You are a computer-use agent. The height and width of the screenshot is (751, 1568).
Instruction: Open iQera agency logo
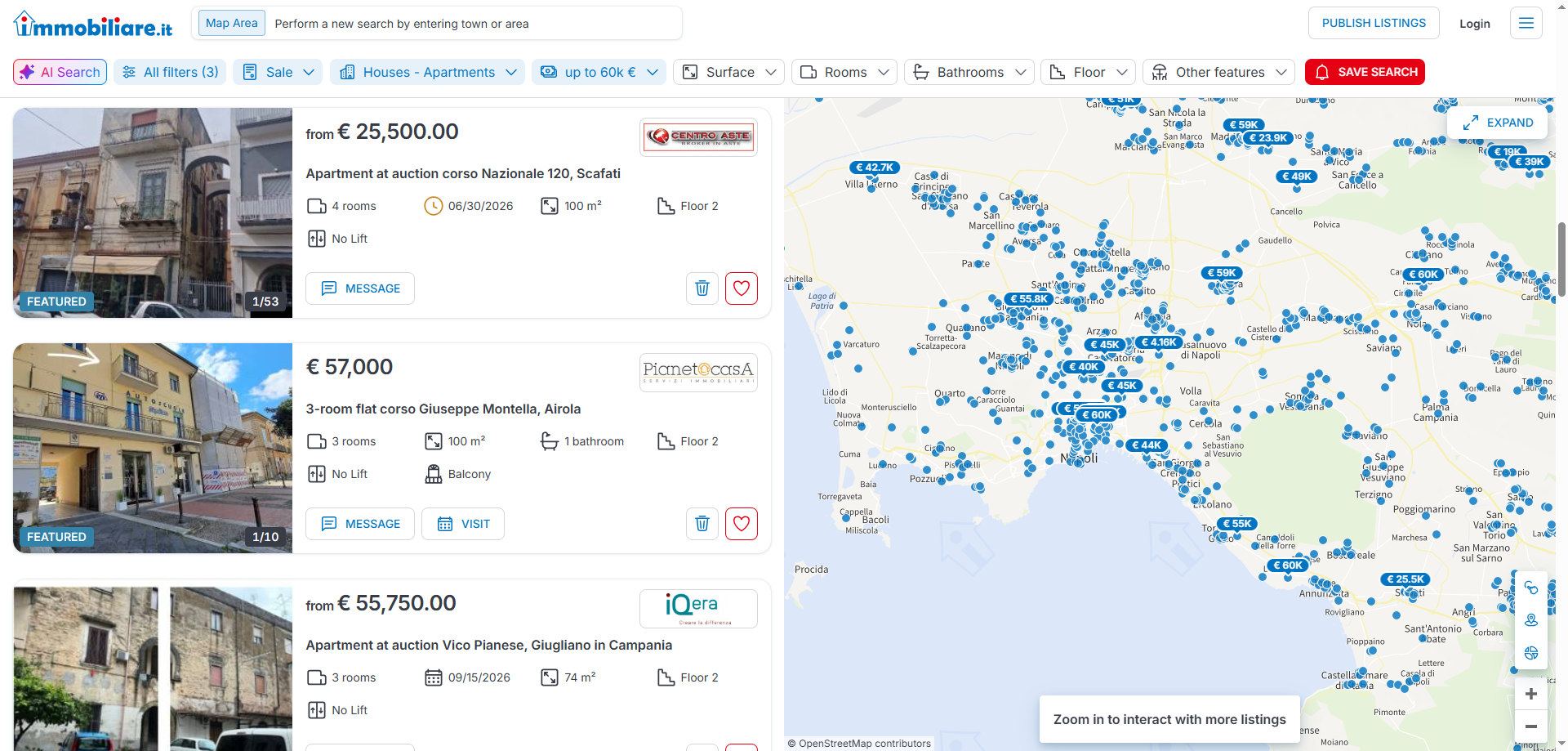coord(698,608)
